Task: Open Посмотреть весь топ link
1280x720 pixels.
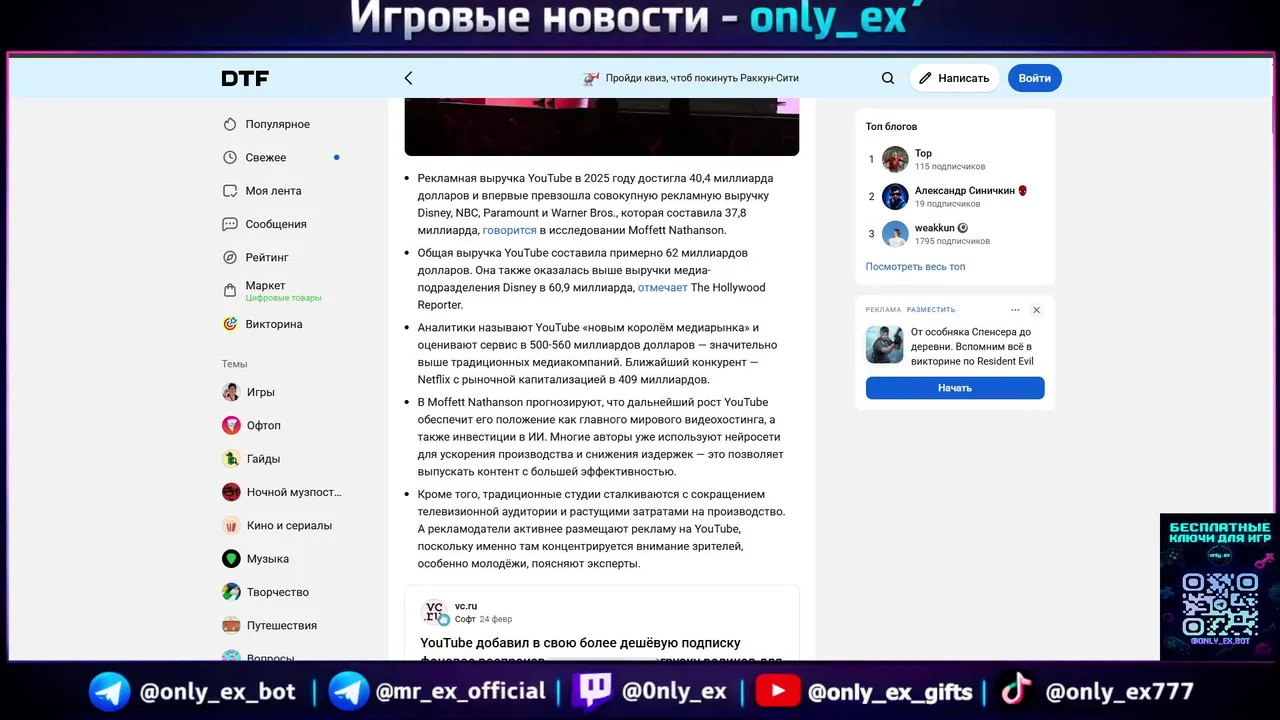Action: 915,267
